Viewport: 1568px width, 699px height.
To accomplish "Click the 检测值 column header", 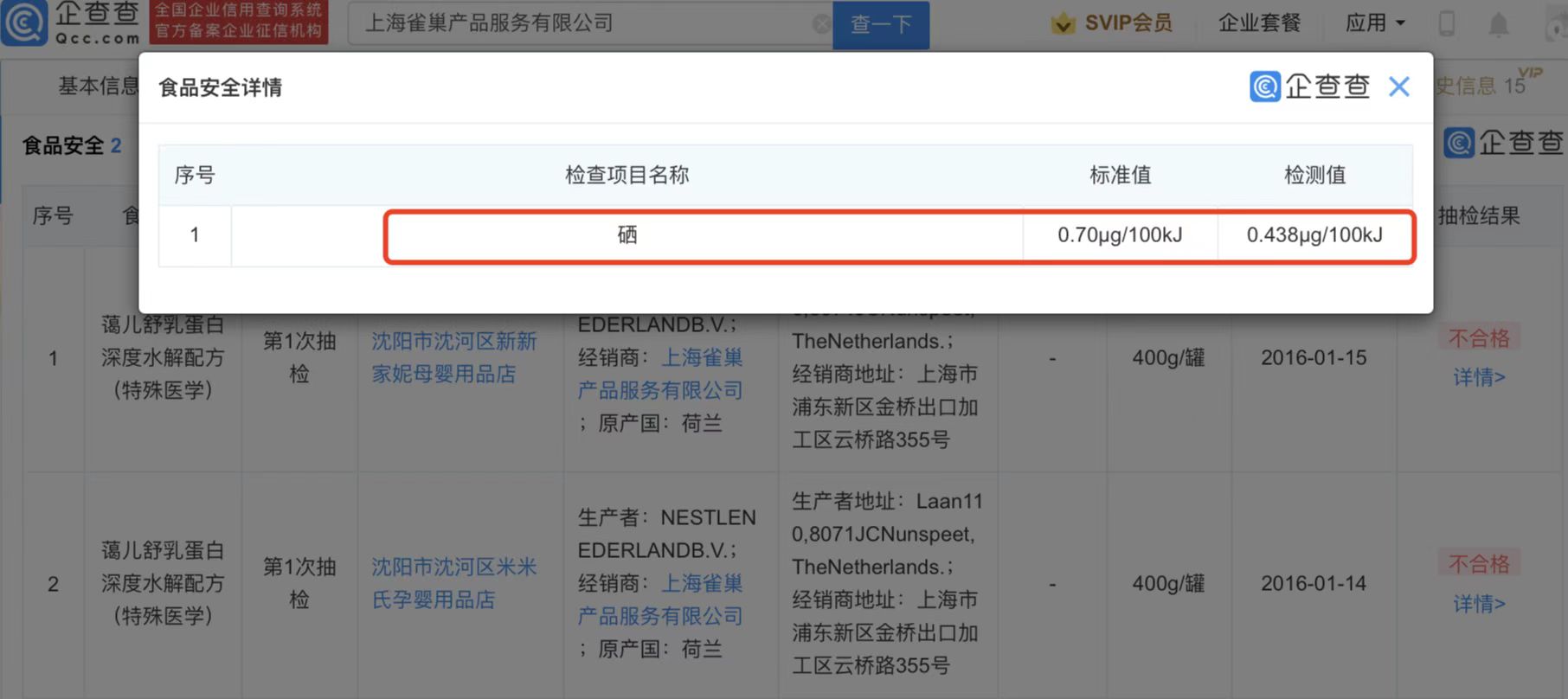I will pyautogui.click(x=1314, y=175).
